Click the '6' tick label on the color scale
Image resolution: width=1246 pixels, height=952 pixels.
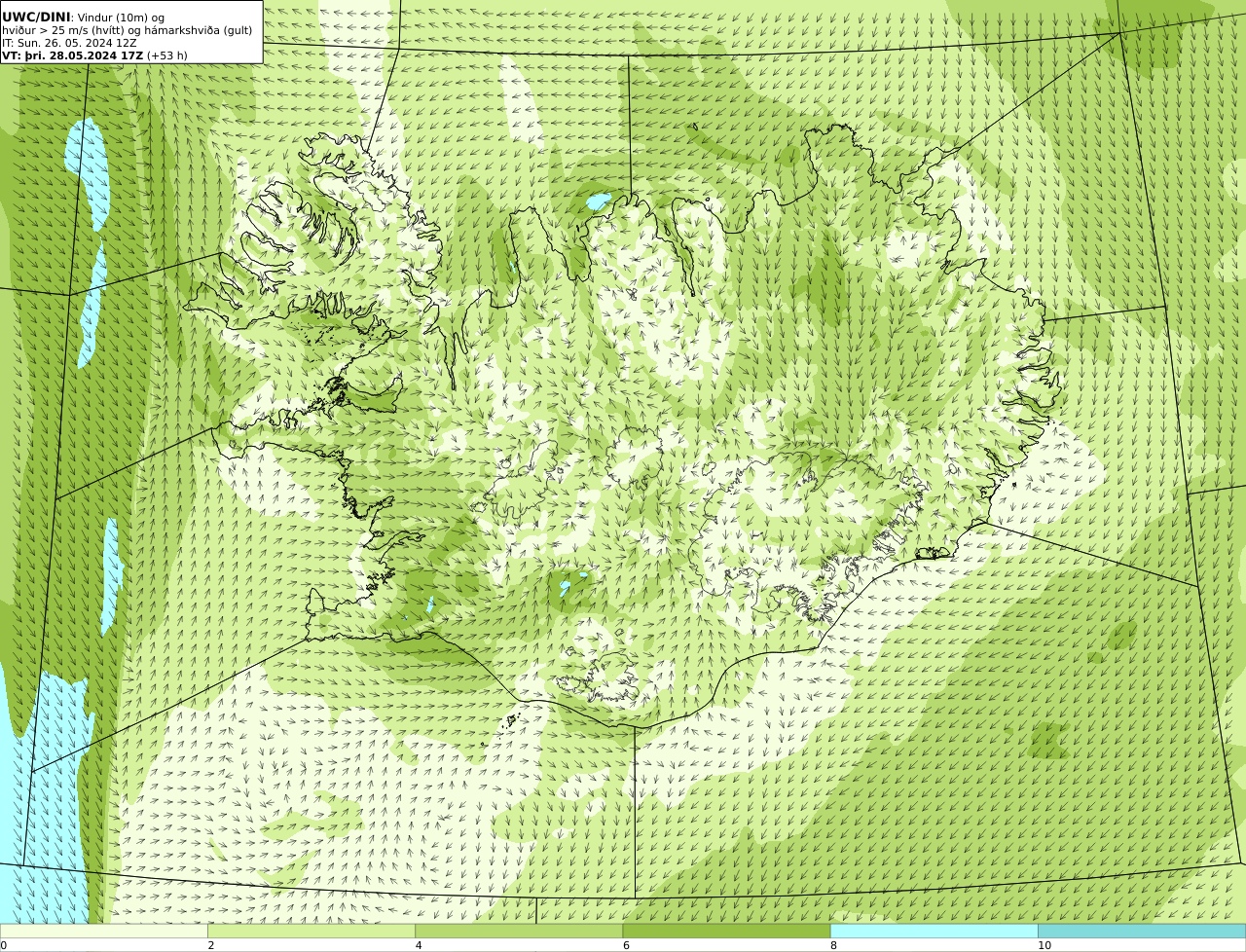coord(626,945)
